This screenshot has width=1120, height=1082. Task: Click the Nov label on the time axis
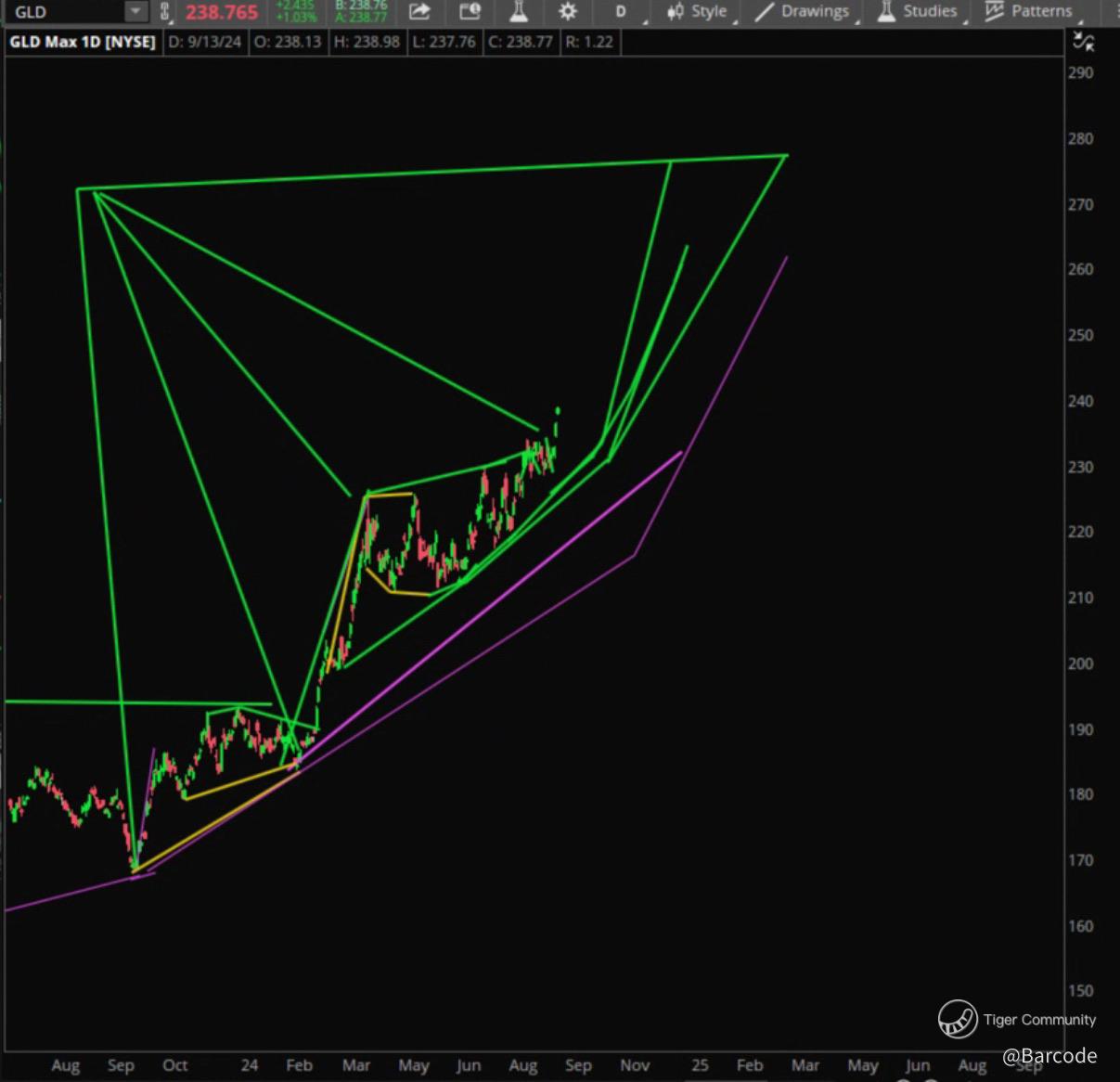click(x=635, y=1065)
